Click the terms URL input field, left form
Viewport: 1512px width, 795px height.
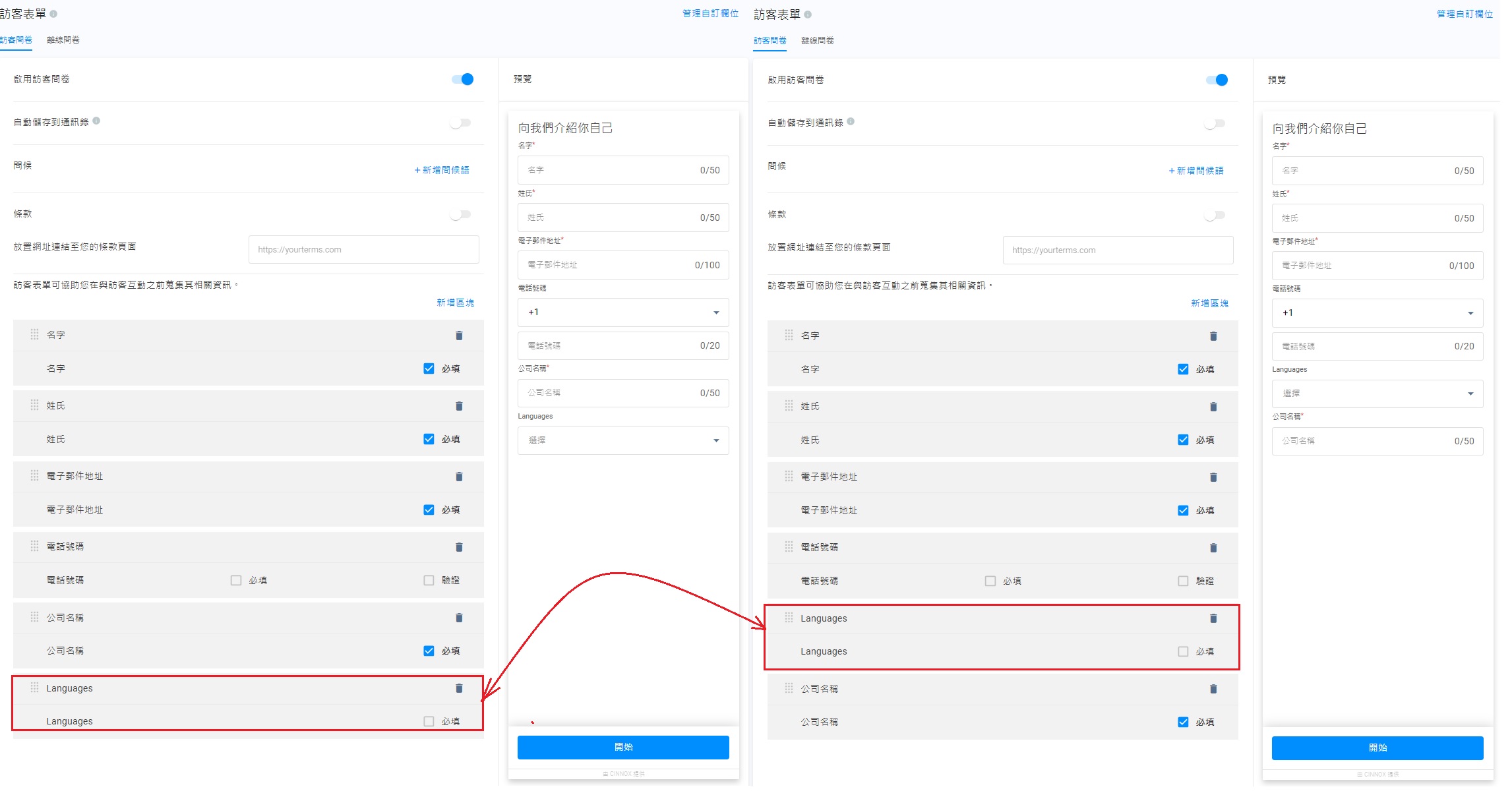363,250
